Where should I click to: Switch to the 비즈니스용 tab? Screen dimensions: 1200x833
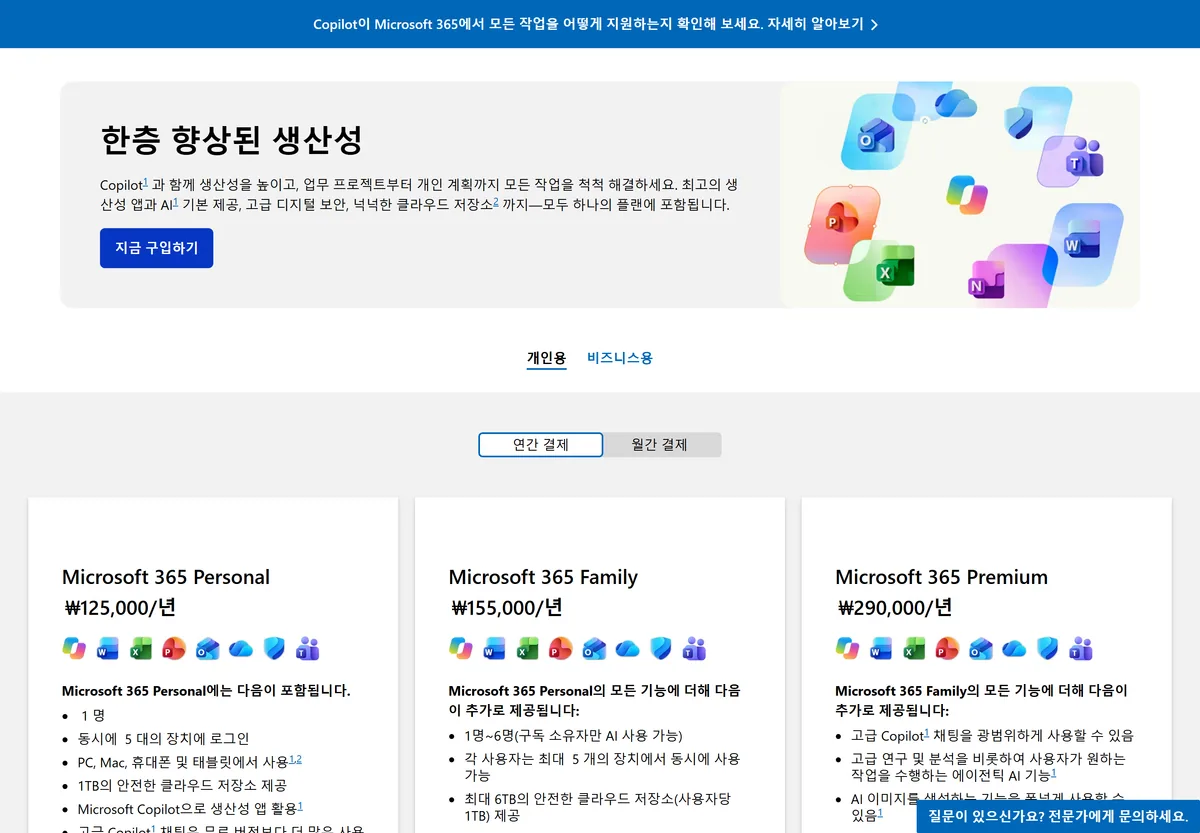coord(620,358)
